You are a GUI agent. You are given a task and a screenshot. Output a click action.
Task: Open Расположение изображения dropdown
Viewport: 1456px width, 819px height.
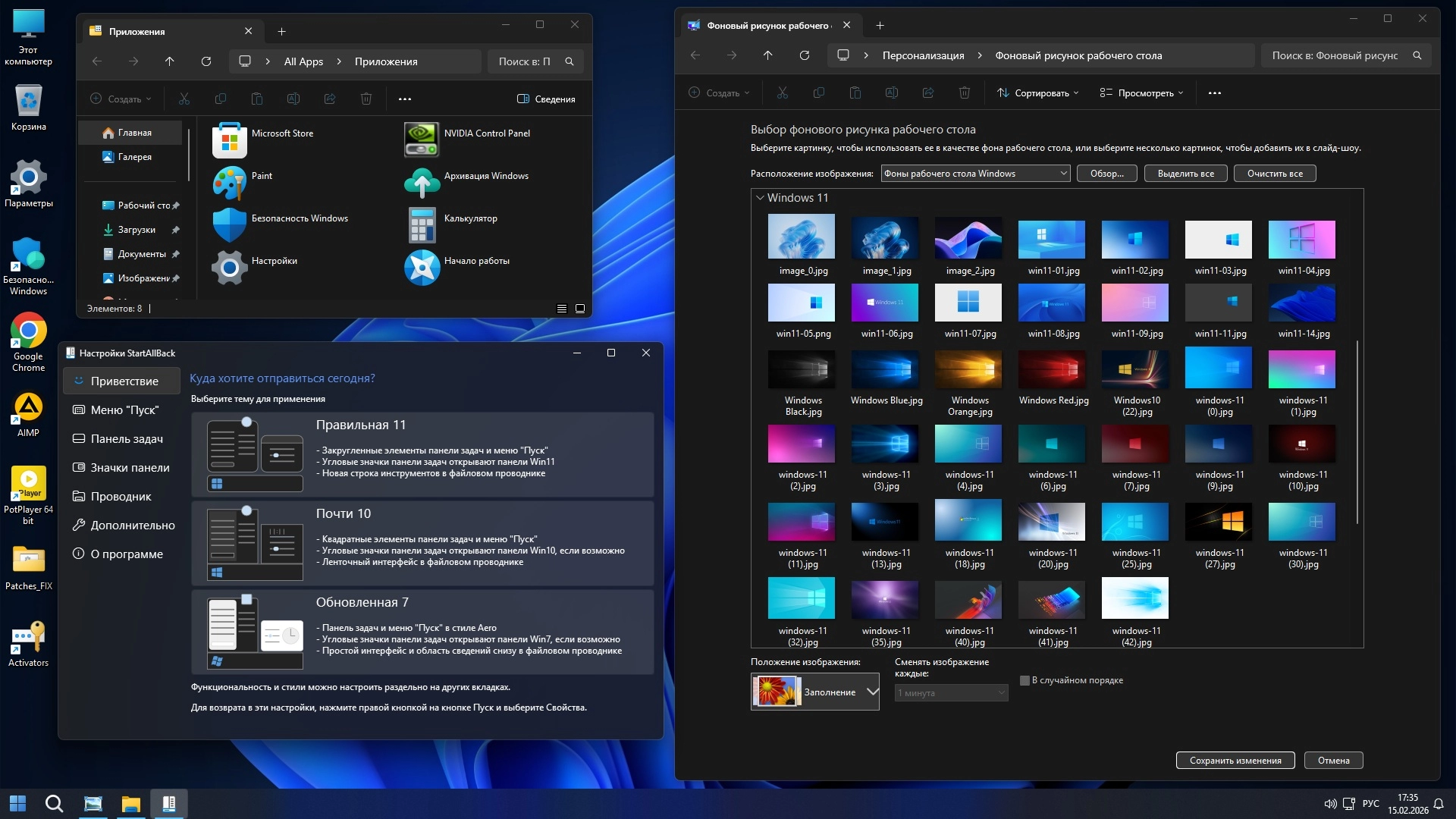point(975,174)
